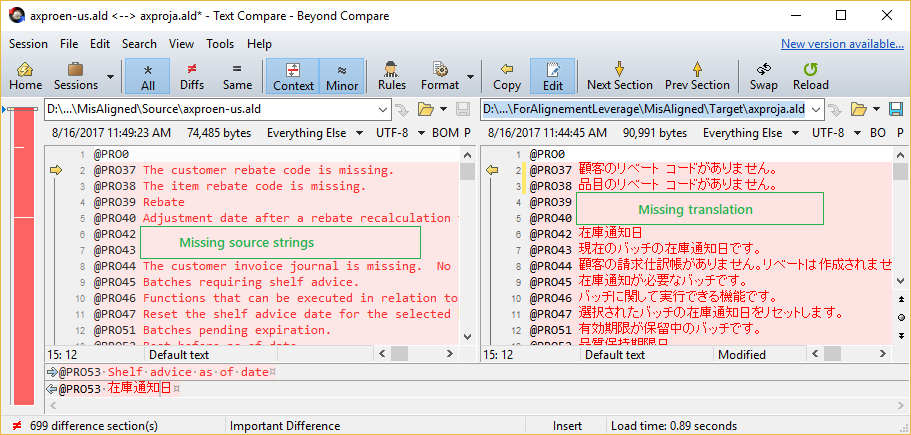Click the Copy toolbar button
911x435 pixels.
point(507,76)
